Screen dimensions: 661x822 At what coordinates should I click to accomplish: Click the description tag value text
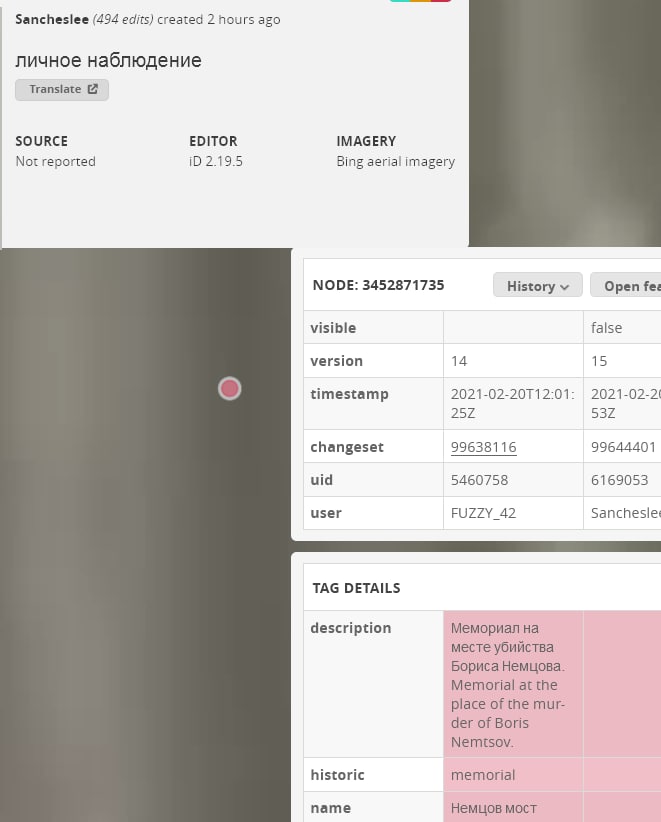[507, 685]
